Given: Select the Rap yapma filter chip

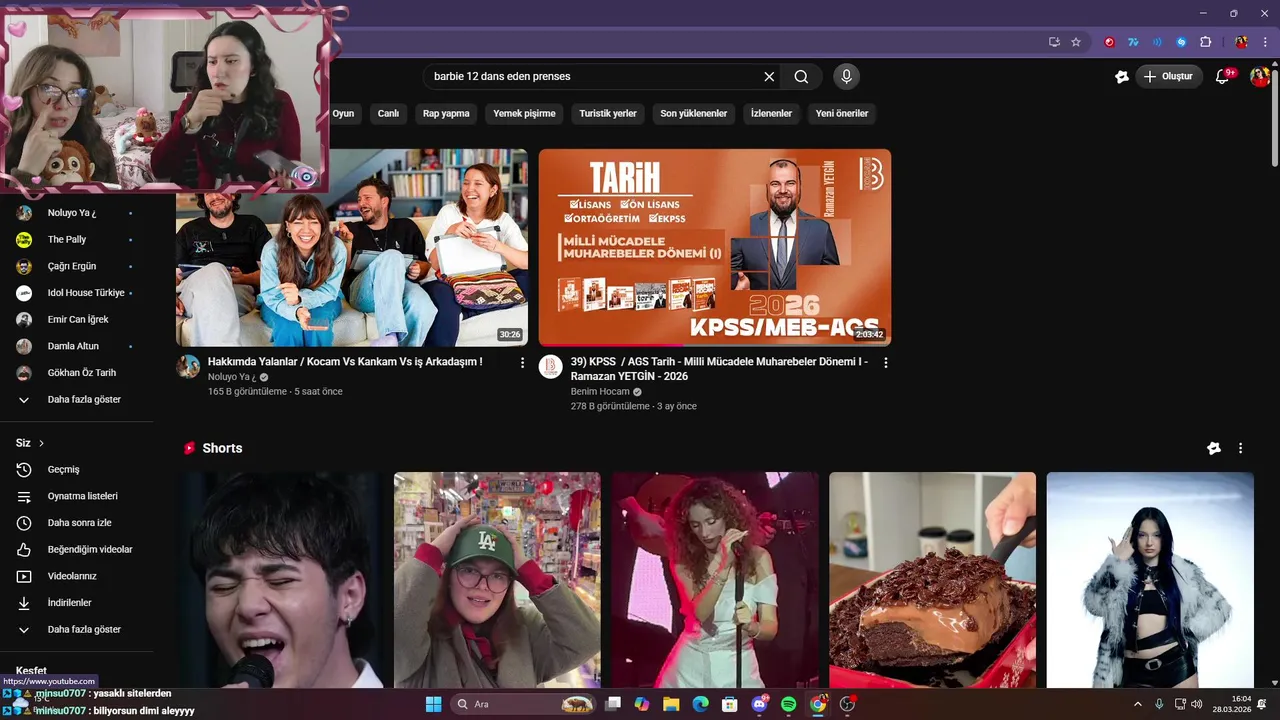Looking at the screenshot, I should (446, 113).
